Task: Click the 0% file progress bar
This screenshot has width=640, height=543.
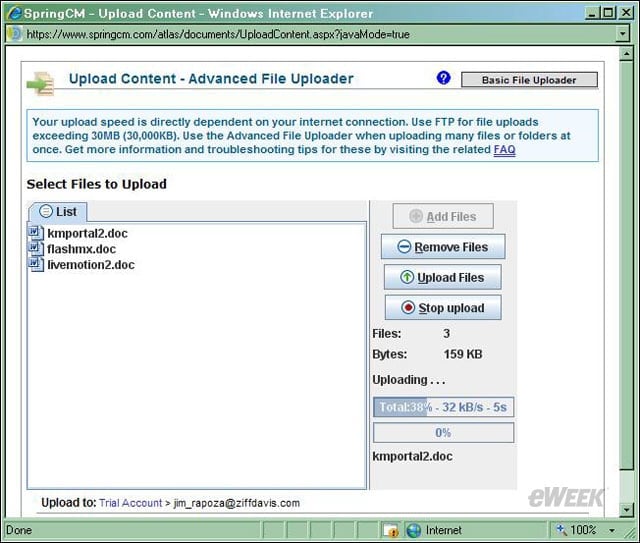Action: pos(443,432)
